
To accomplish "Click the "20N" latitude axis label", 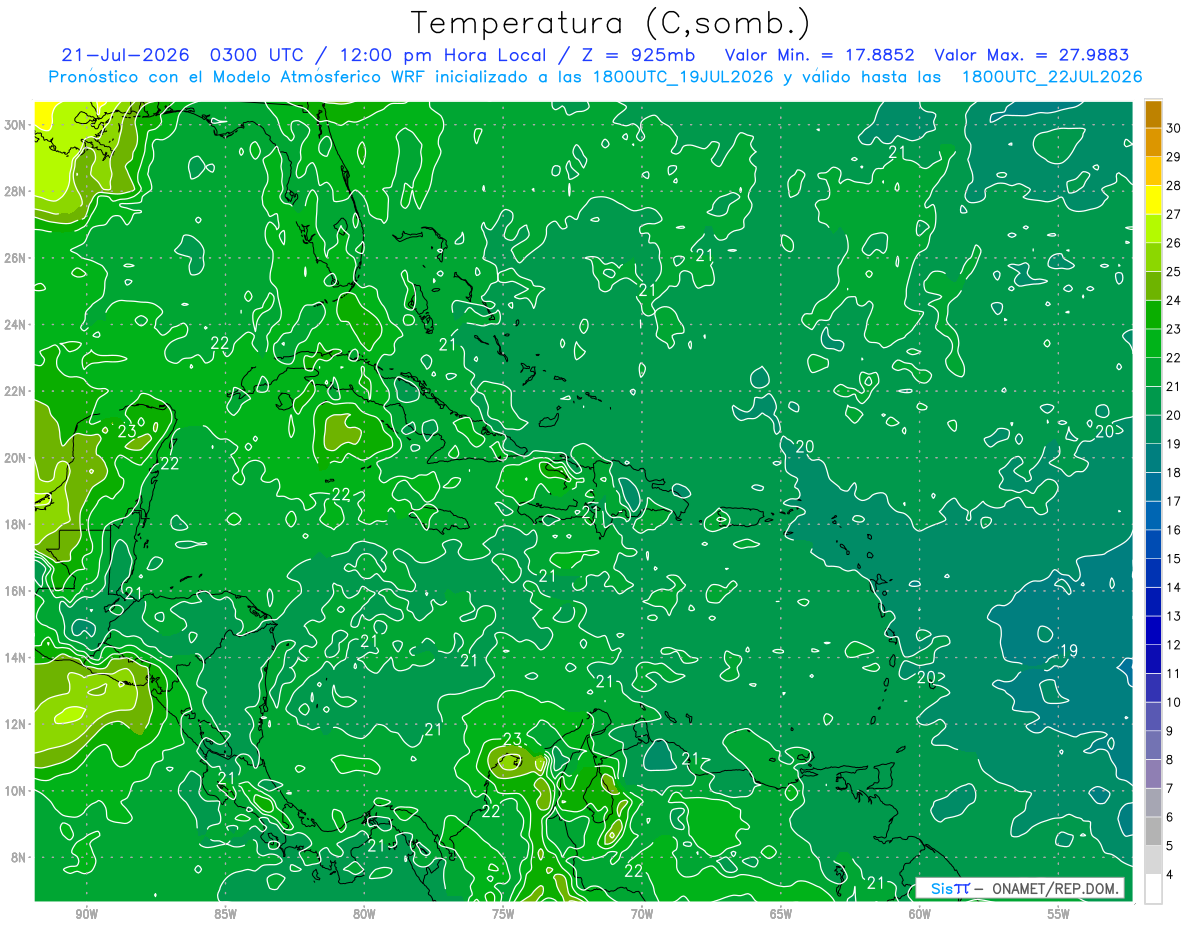I will click(17, 458).
